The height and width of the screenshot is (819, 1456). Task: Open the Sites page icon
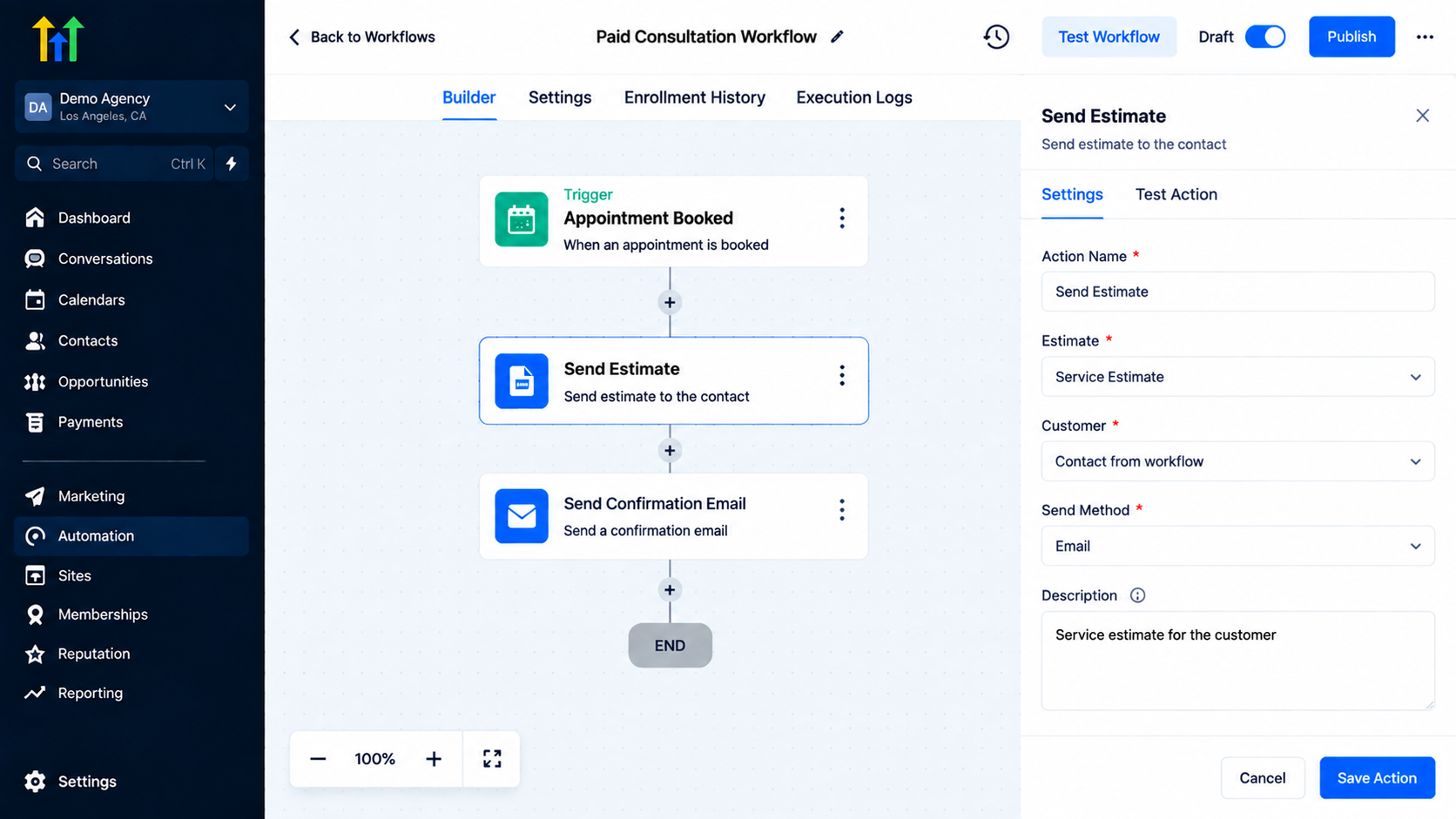[x=35, y=575]
